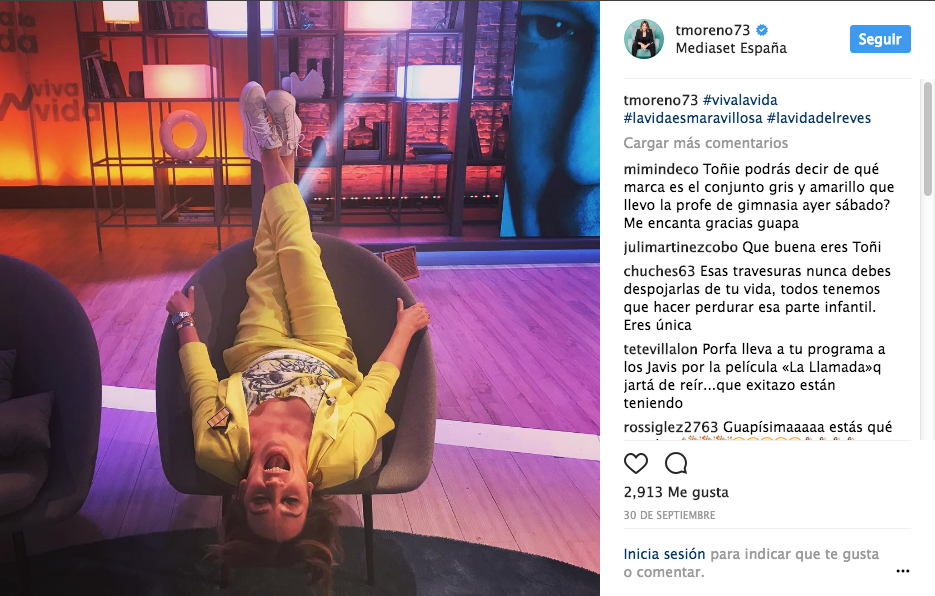Open commenter rossiglez2763's profile
The image size is (935, 596).
[x=671, y=427]
